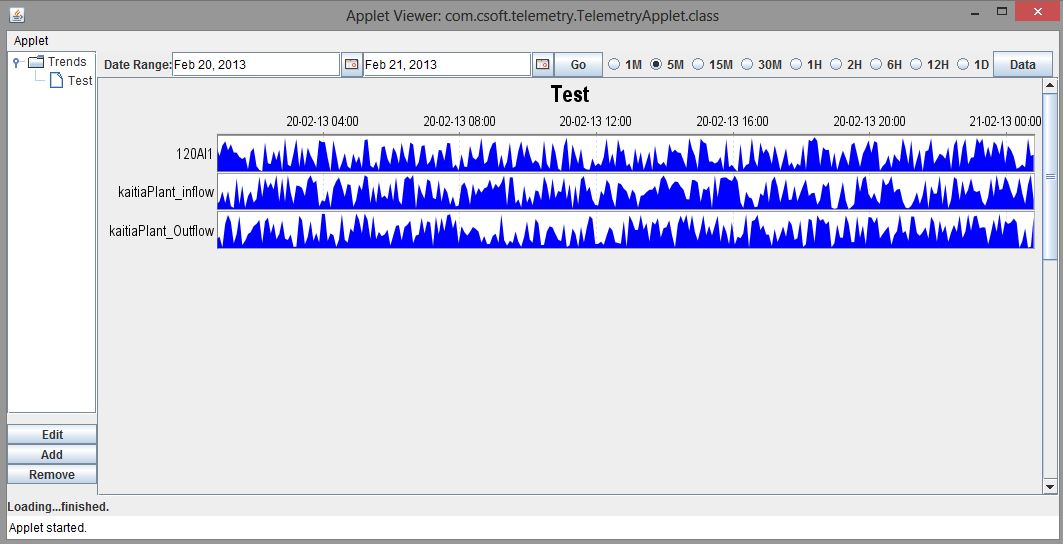Maximize the Applet Viewer window
This screenshot has height=544, width=1063.
coord(1001,12)
